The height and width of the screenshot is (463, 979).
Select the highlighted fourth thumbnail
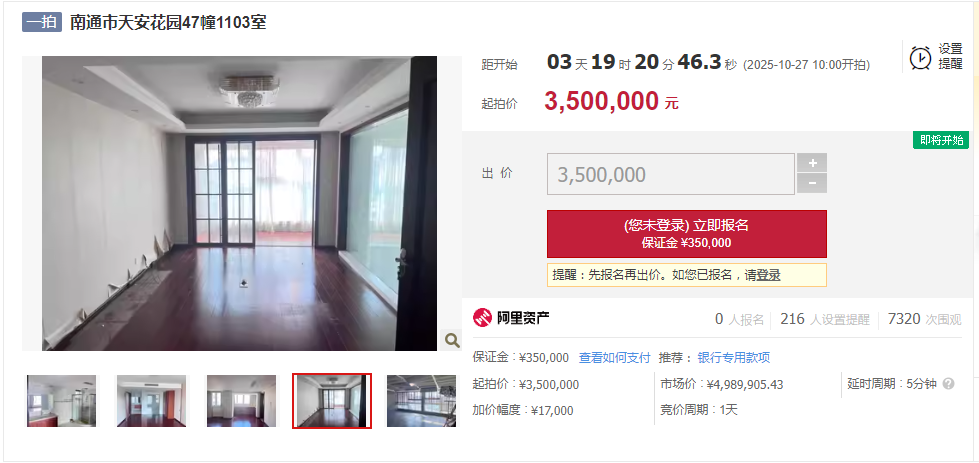point(332,401)
